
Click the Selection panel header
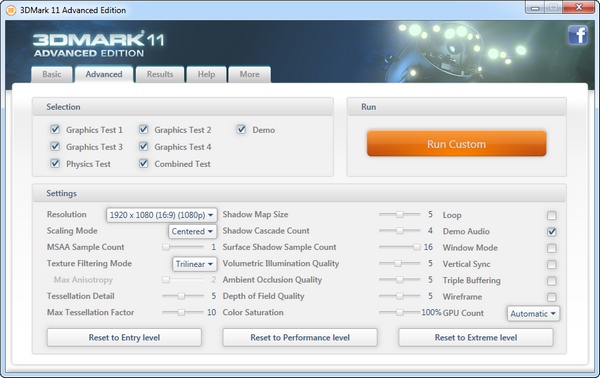[183, 107]
